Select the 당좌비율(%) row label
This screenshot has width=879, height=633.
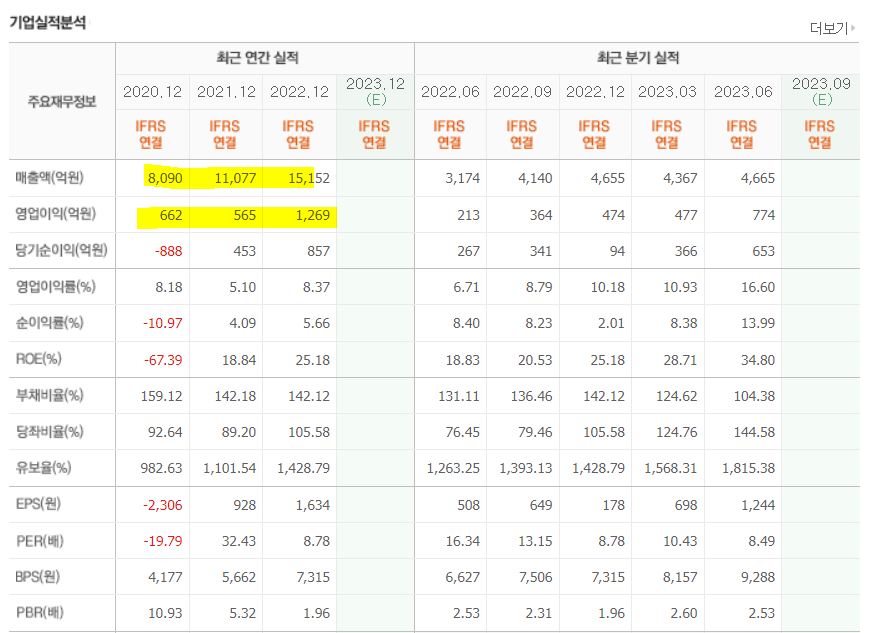pos(50,432)
